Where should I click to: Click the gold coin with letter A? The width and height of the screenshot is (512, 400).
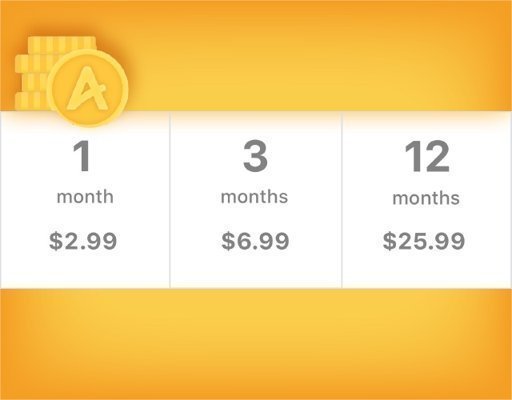(88, 88)
